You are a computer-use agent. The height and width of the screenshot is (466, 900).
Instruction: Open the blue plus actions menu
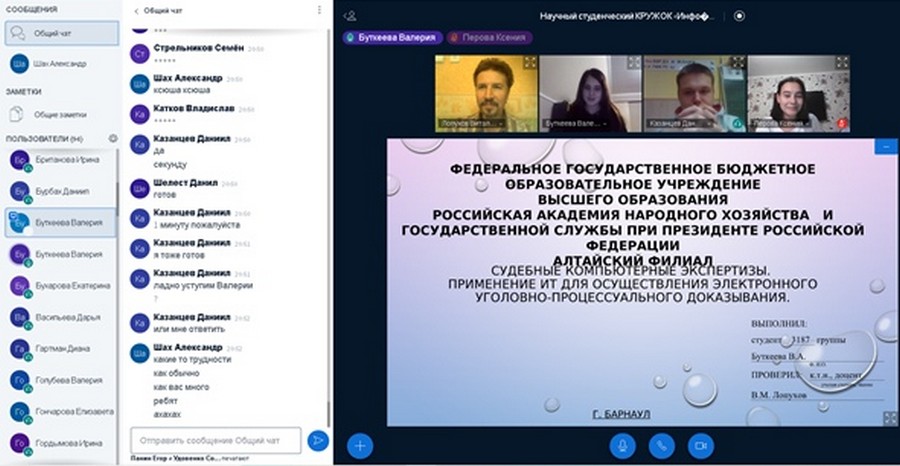coord(359,445)
